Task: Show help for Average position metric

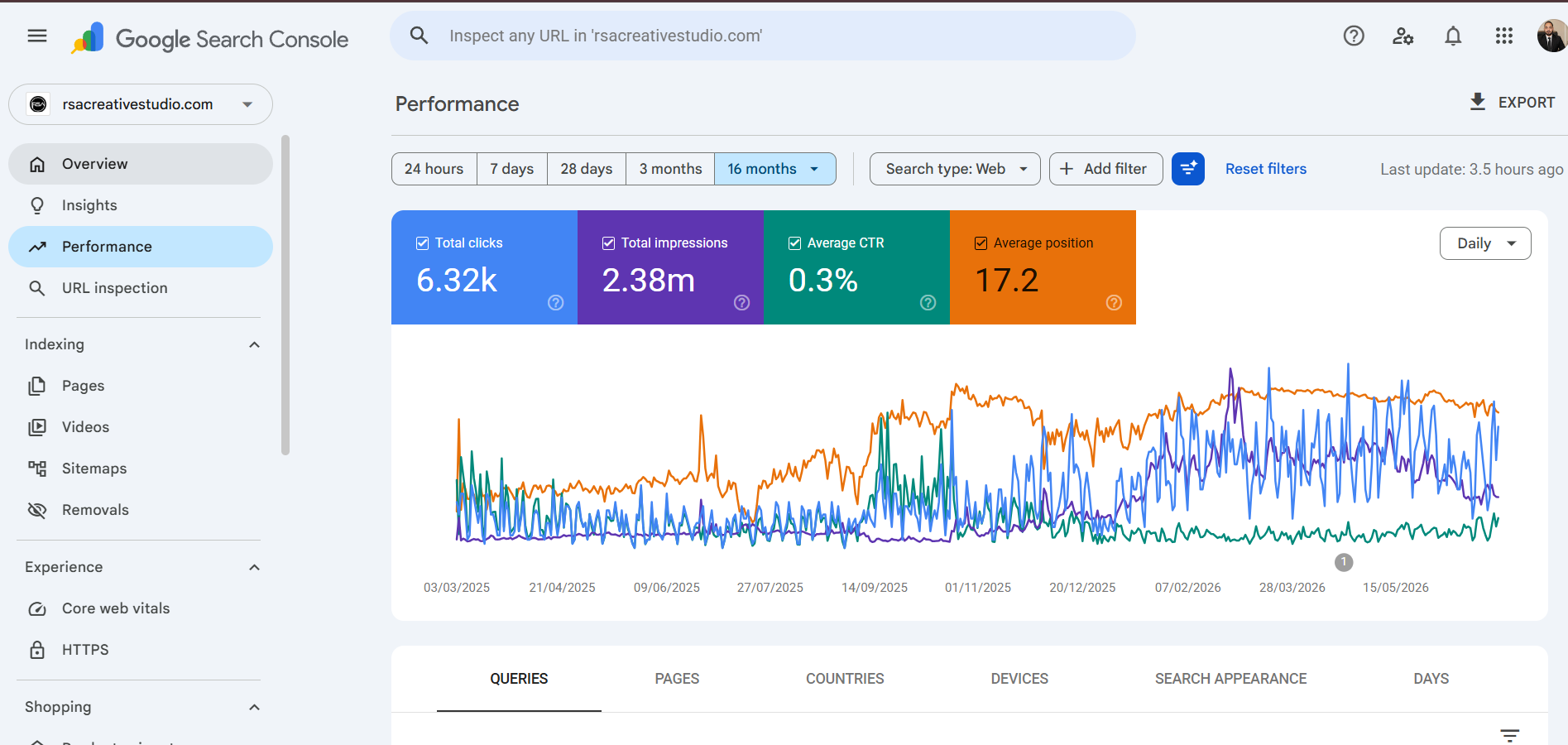Action: pyautogui.click(x=1115, y=303)
